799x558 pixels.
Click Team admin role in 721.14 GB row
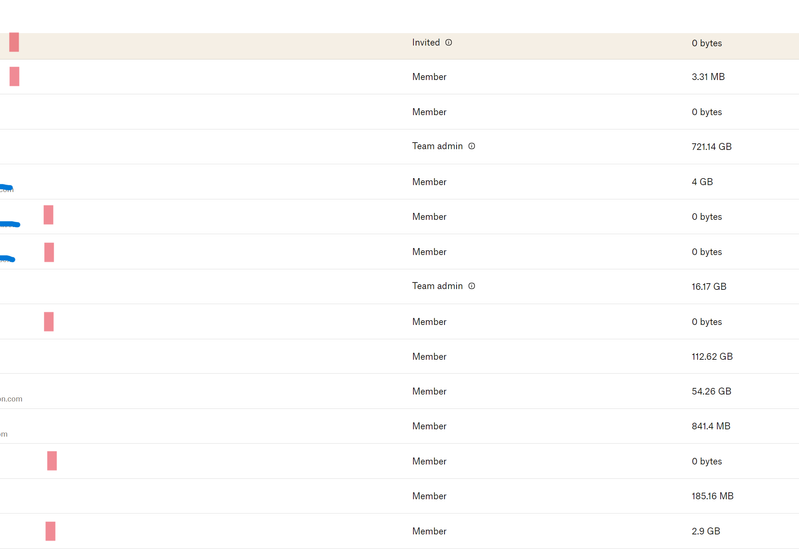tap(437, 146)
